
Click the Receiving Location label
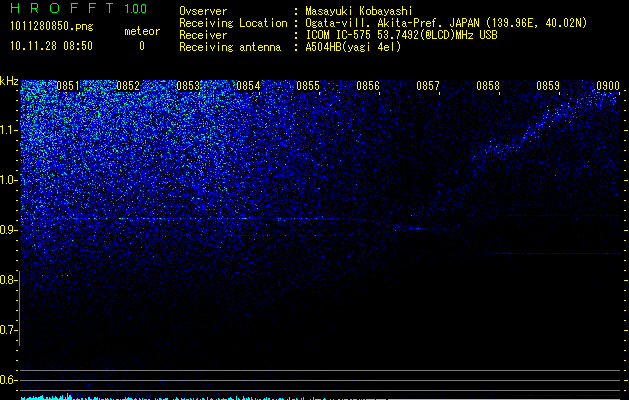tap(233, 23)
